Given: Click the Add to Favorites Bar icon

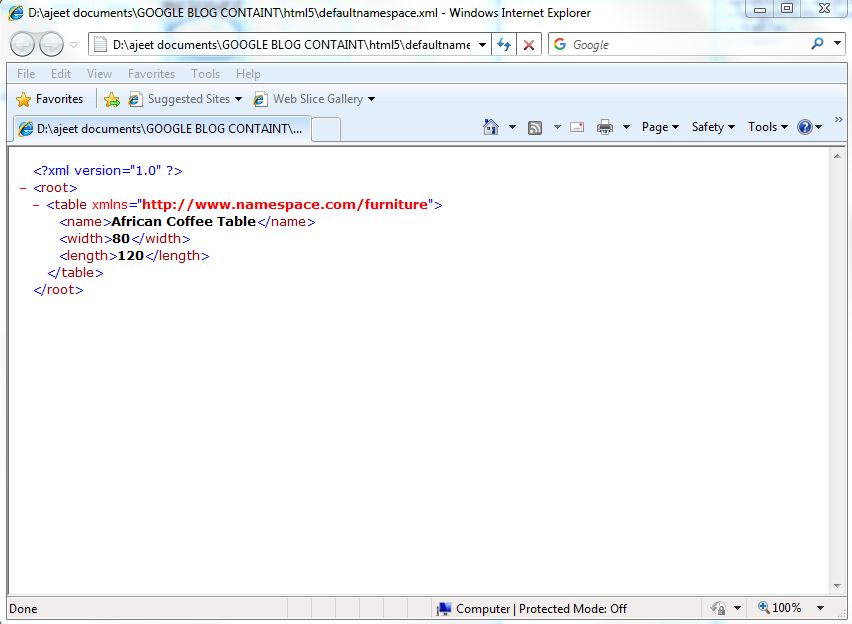Looking at the screenshot, I should [x=112, y=99].
